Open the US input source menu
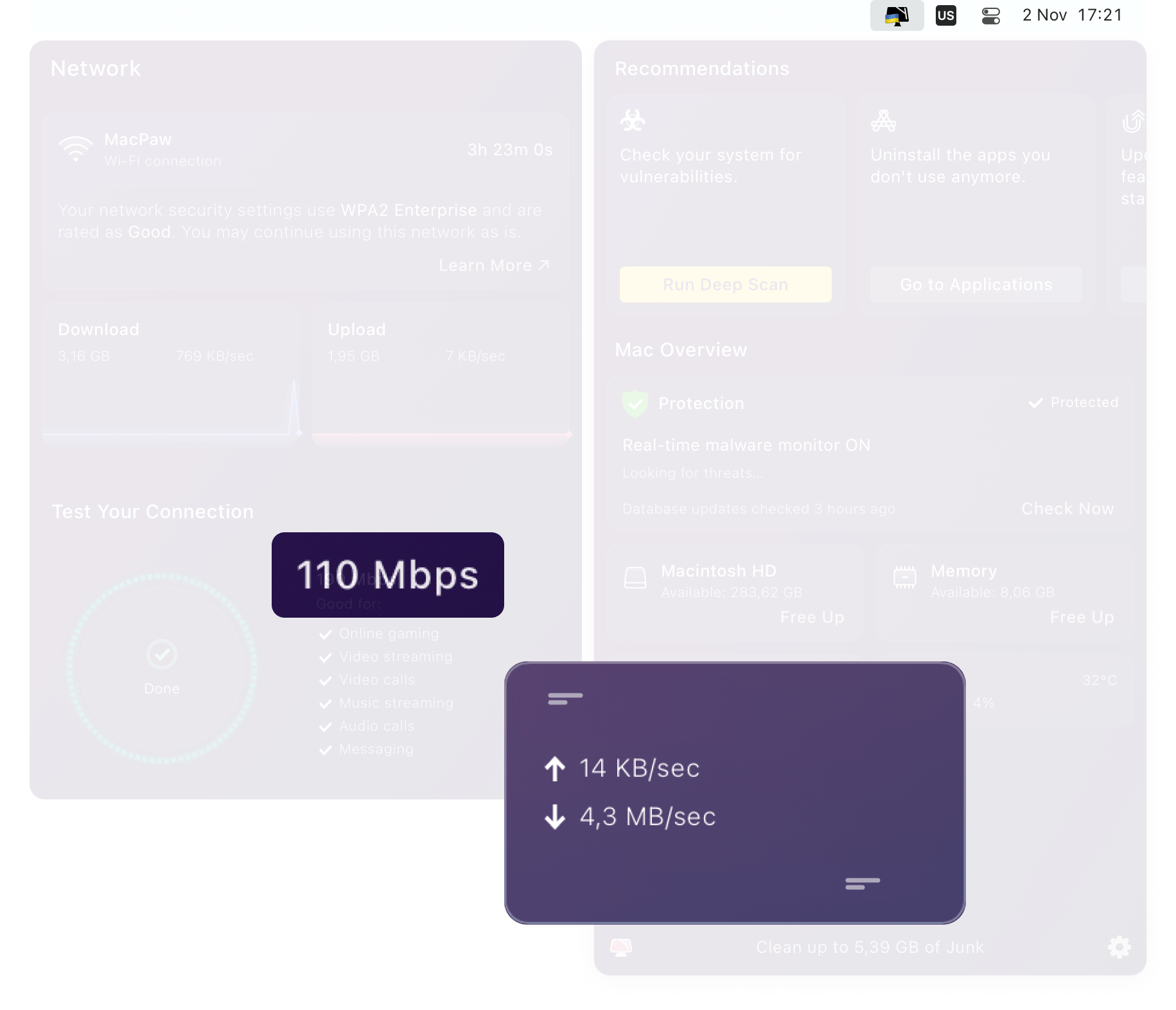Viewport: 1176px width, 1010px height. 945,15
